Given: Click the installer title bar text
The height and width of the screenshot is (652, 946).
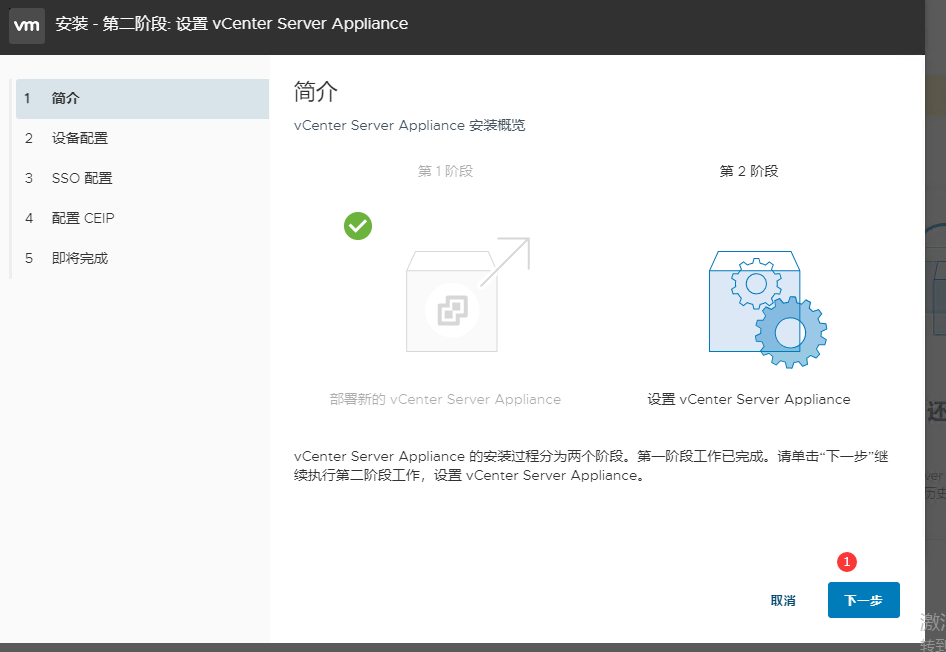Looking at the screenshot, I should coord(232,24).
